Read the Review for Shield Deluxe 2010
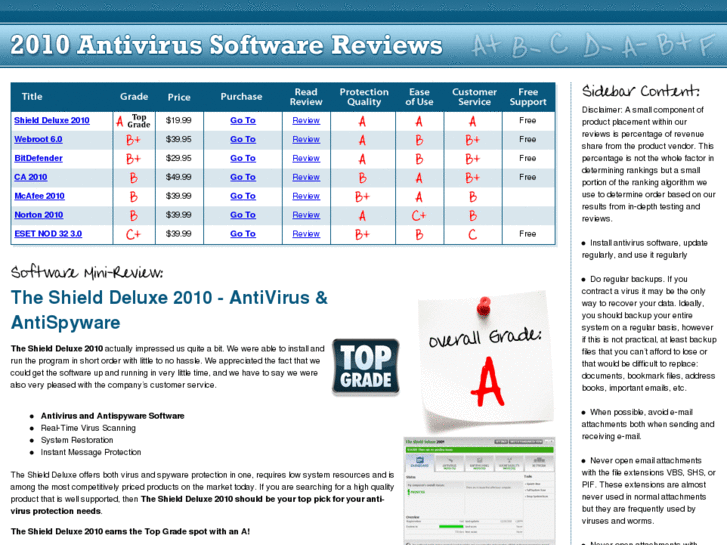The width and height of the screenshot is (727, 545). (306, 121)
